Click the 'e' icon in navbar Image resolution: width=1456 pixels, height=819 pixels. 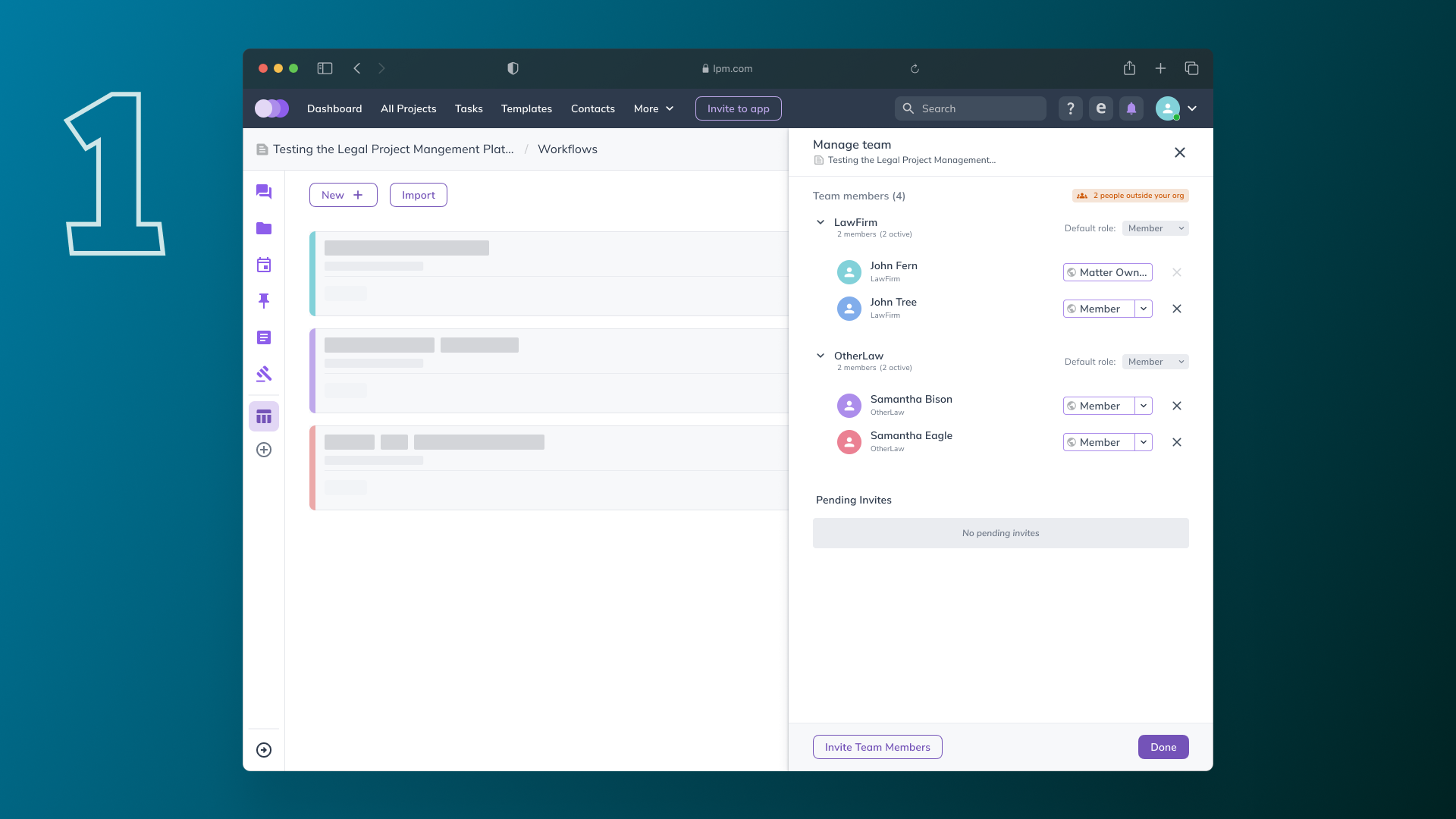pyautogui.click(x=1101, y=108)
